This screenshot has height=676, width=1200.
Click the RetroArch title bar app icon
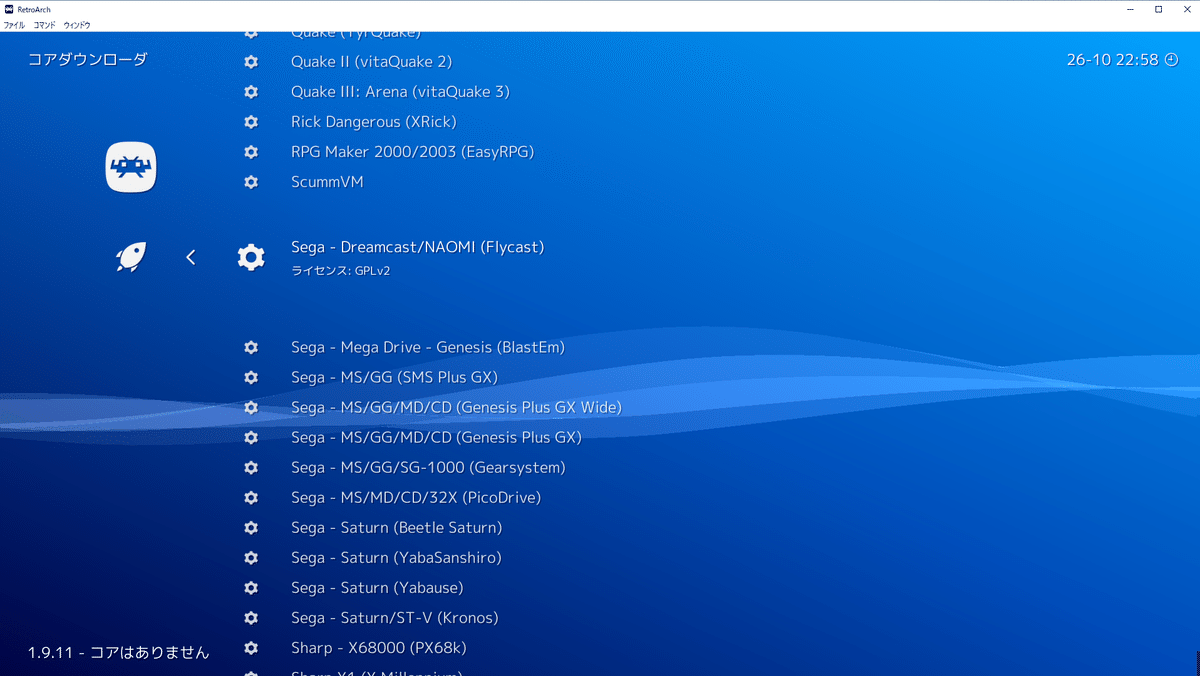tap(9, 9)
